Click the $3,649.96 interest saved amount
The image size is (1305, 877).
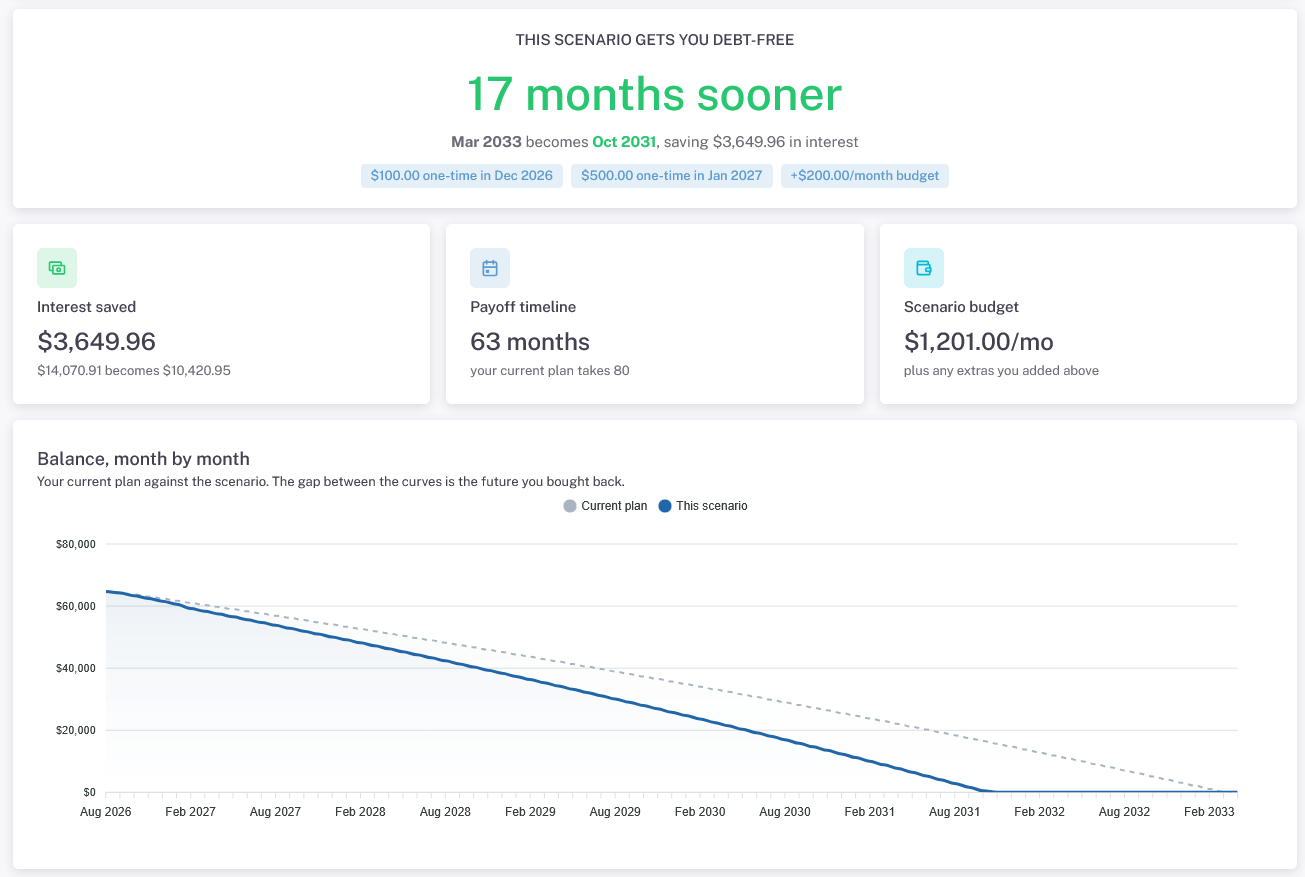point(97,342)
